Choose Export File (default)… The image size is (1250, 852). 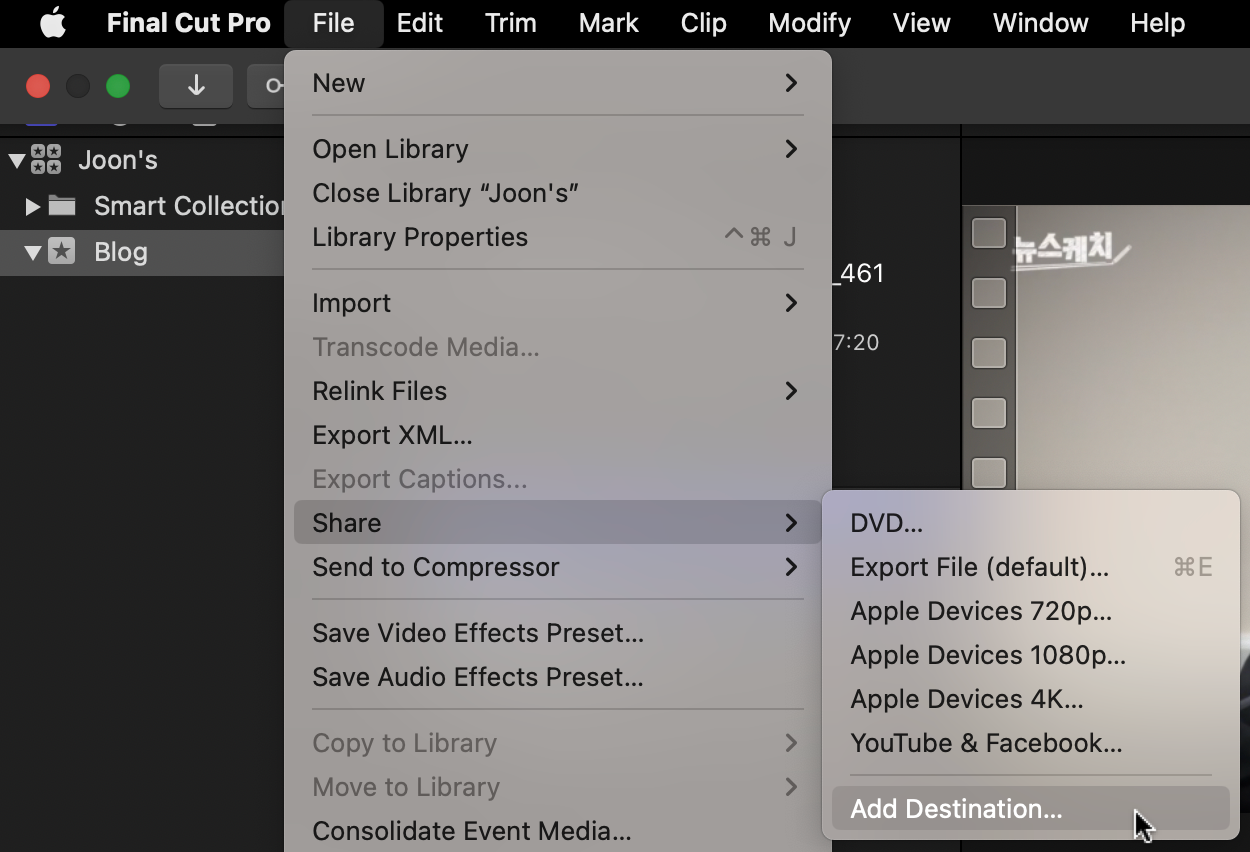(1030, 567)
